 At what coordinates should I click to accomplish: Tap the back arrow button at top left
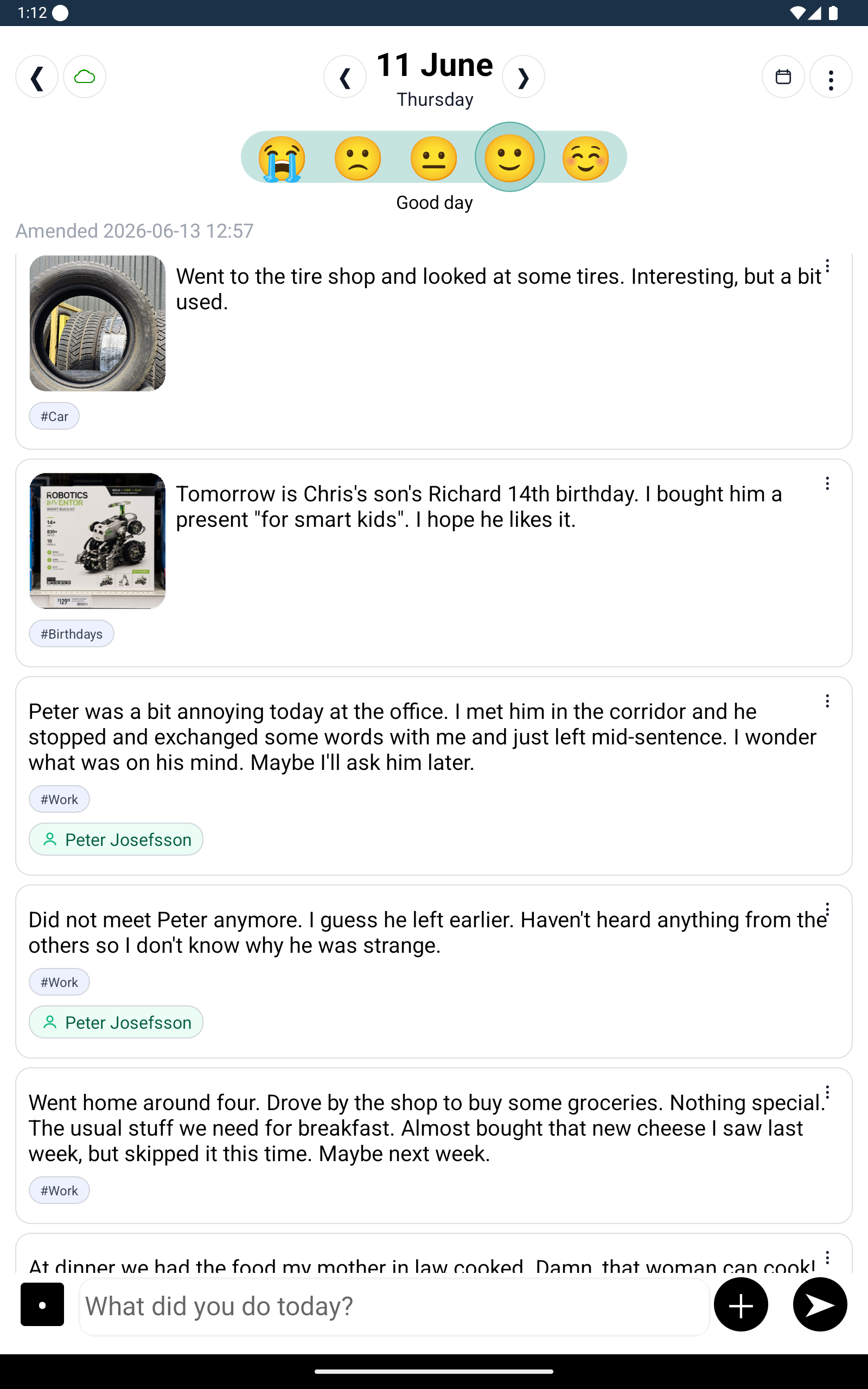point(37,77)
